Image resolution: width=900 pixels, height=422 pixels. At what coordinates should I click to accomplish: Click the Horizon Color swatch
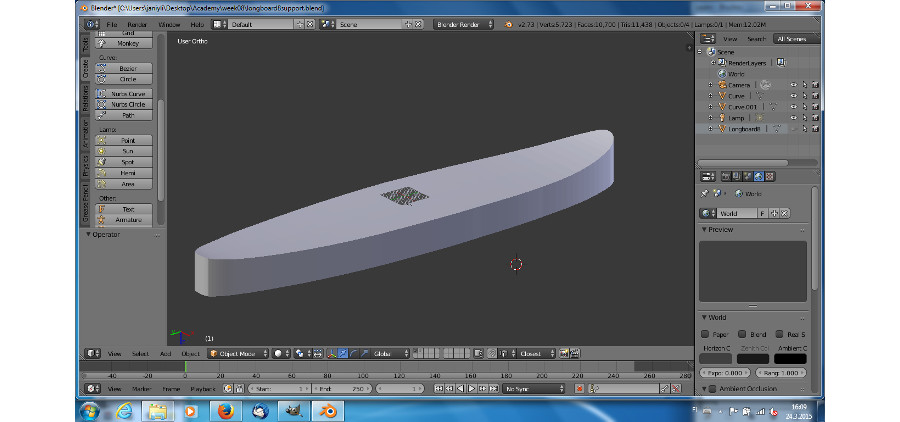point(716,359)
